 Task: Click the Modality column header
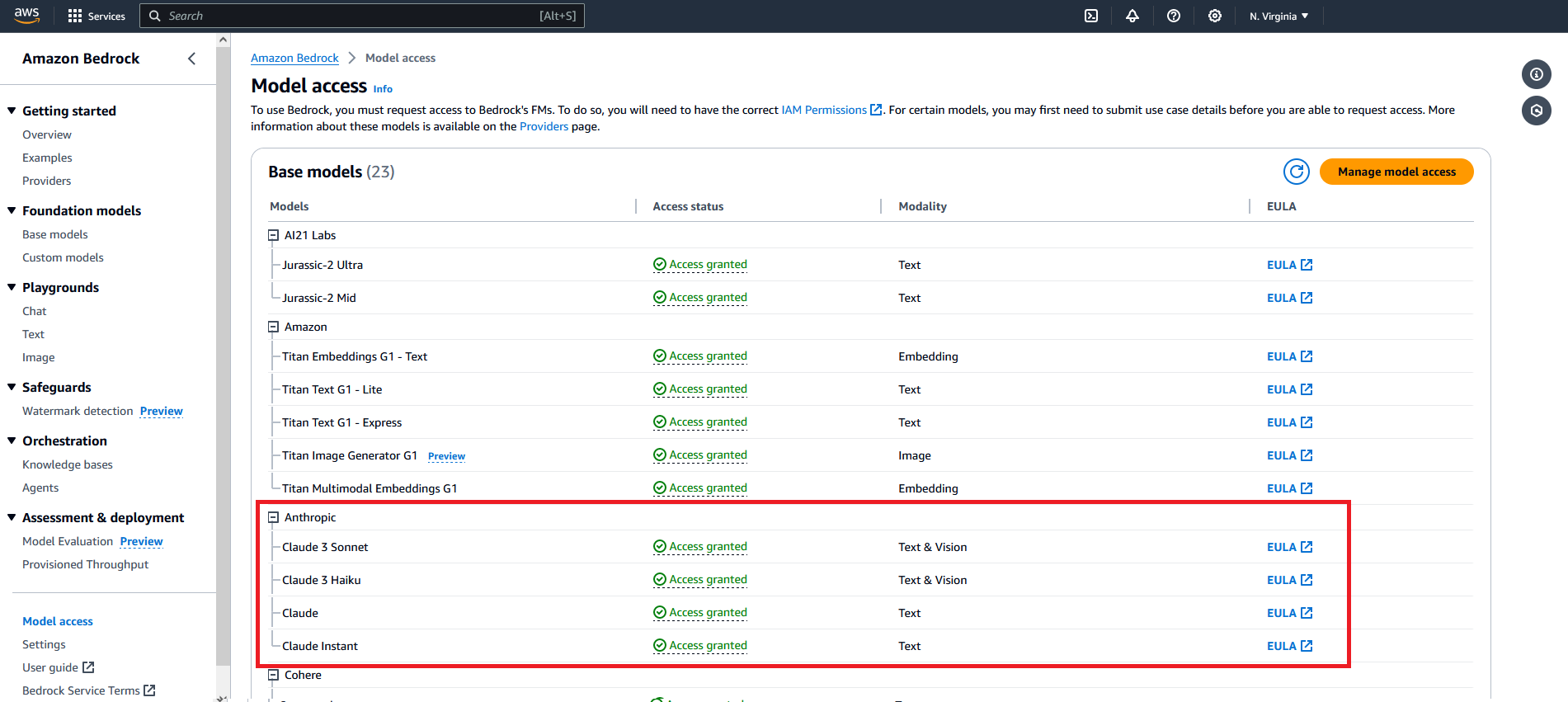pyautogui.click(x=922, y=206)
